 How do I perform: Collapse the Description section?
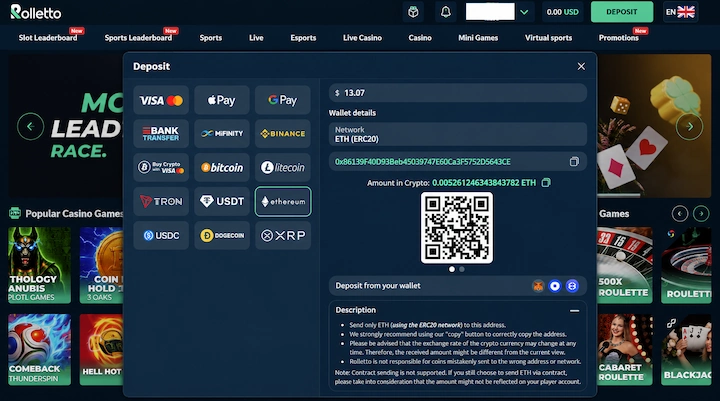[574, 311]
